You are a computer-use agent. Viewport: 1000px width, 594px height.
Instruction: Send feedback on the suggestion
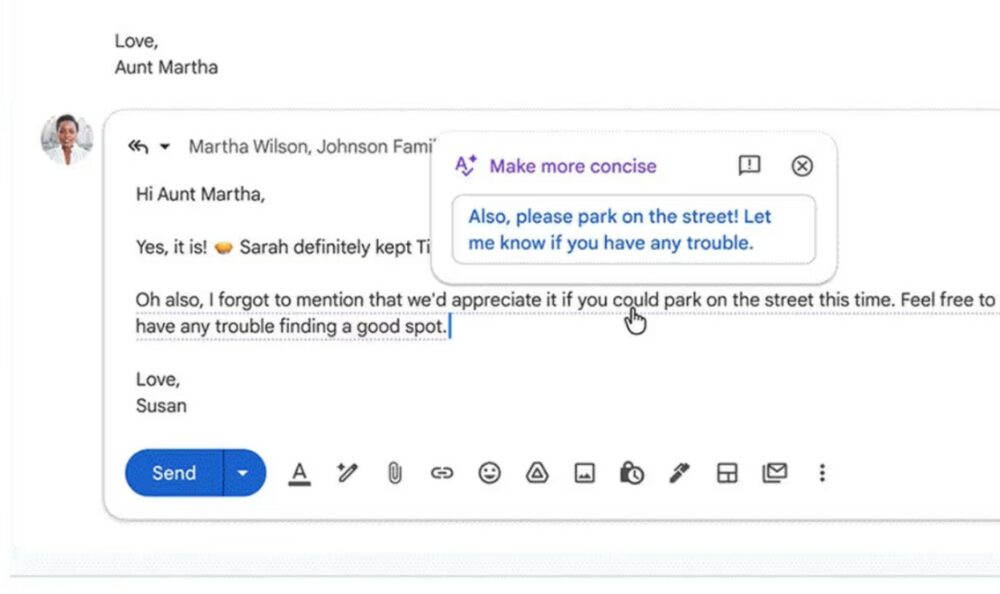click(749, 166)
